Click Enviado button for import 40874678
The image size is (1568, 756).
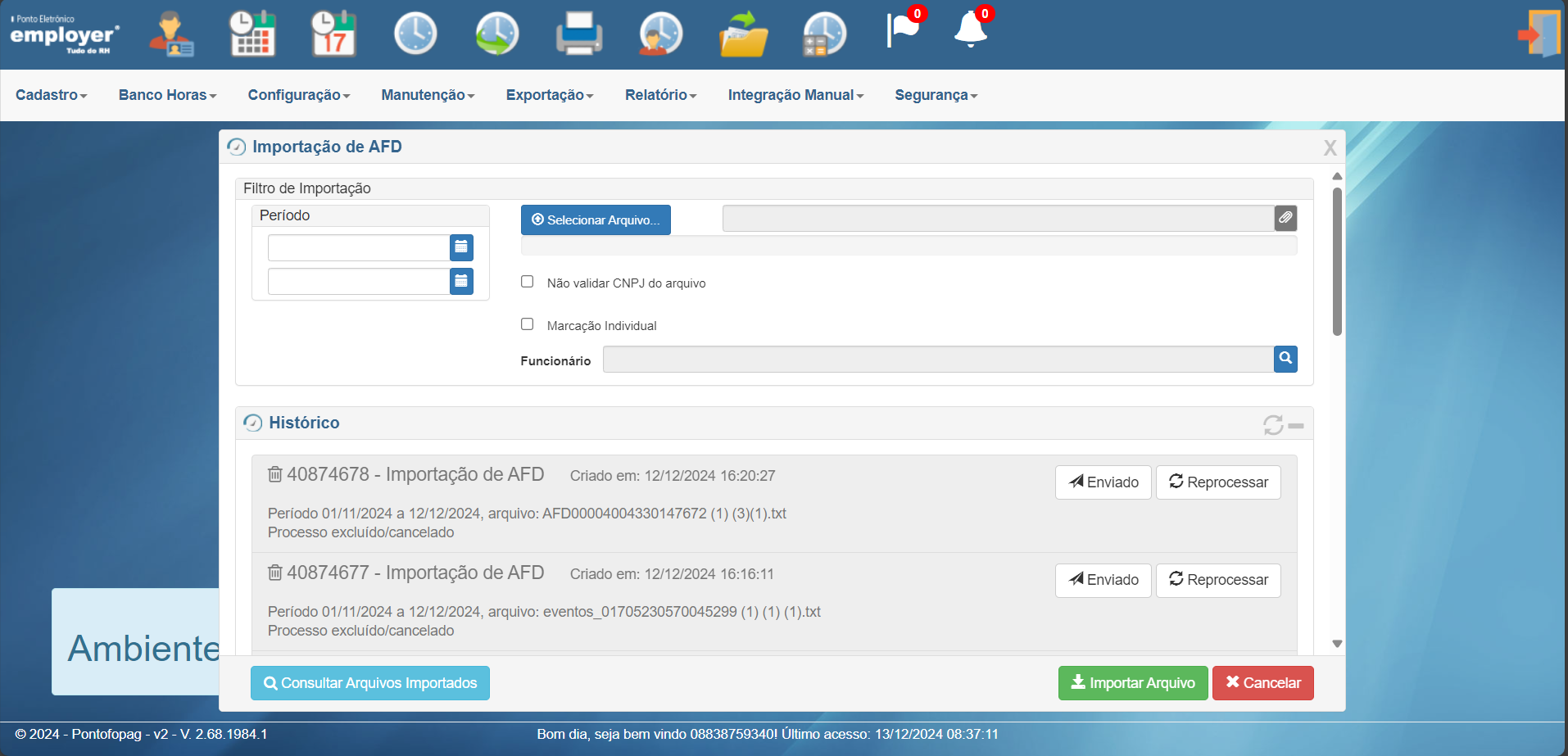click(x=1103, y=482)
